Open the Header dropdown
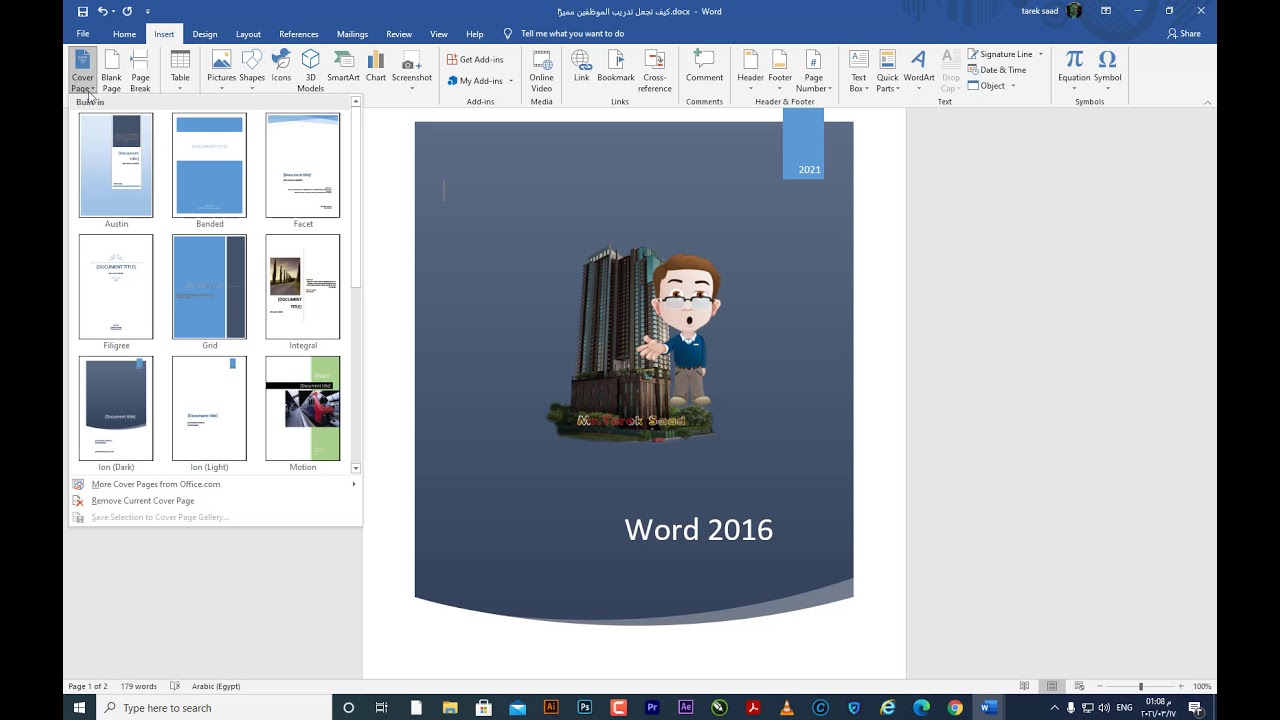The image size is (1280, 720). pyautogui.click(x=750, y=71)
